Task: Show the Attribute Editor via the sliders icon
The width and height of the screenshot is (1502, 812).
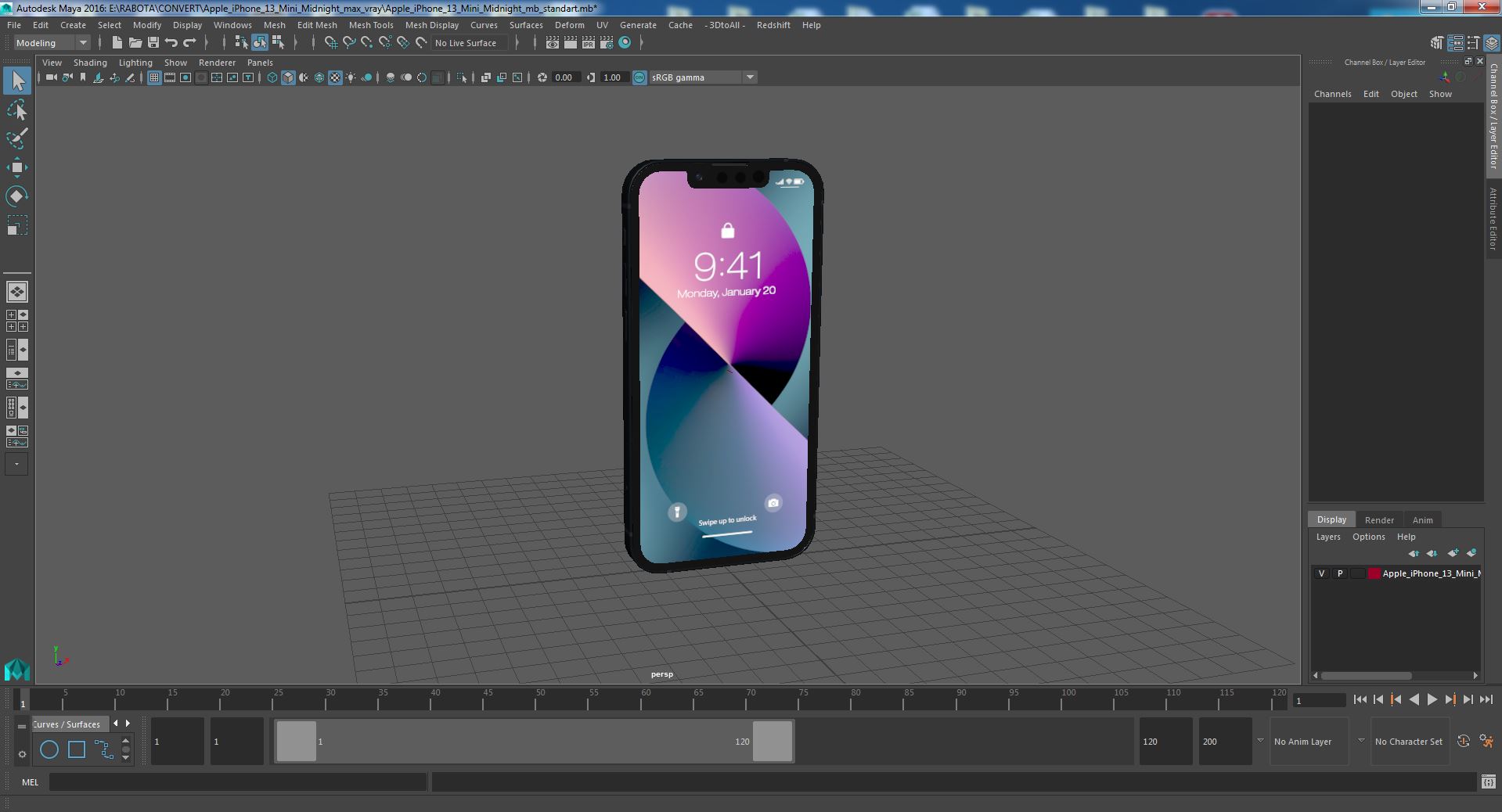Action: click(1455, 43)
